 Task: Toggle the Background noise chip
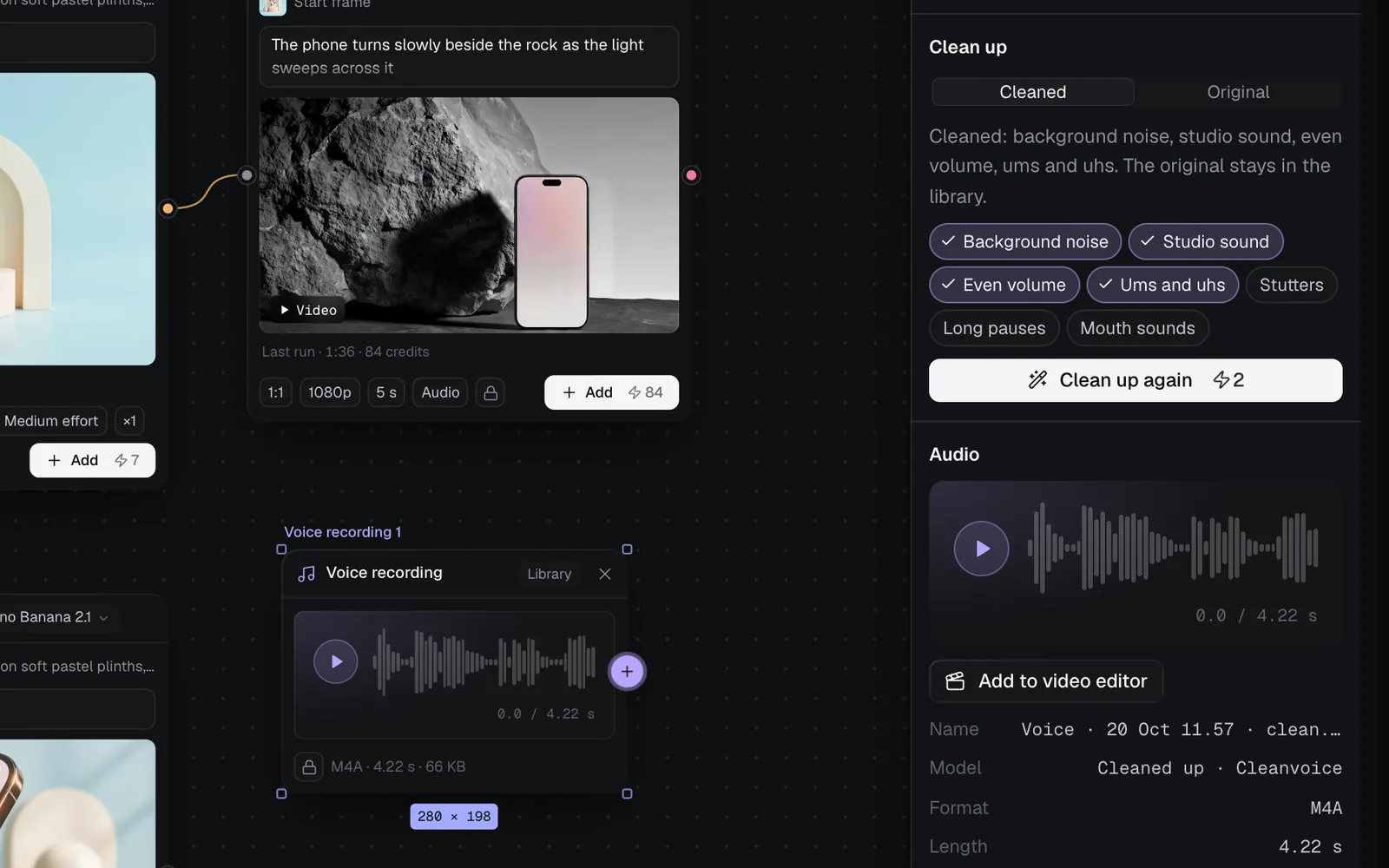coord(1025,241)
